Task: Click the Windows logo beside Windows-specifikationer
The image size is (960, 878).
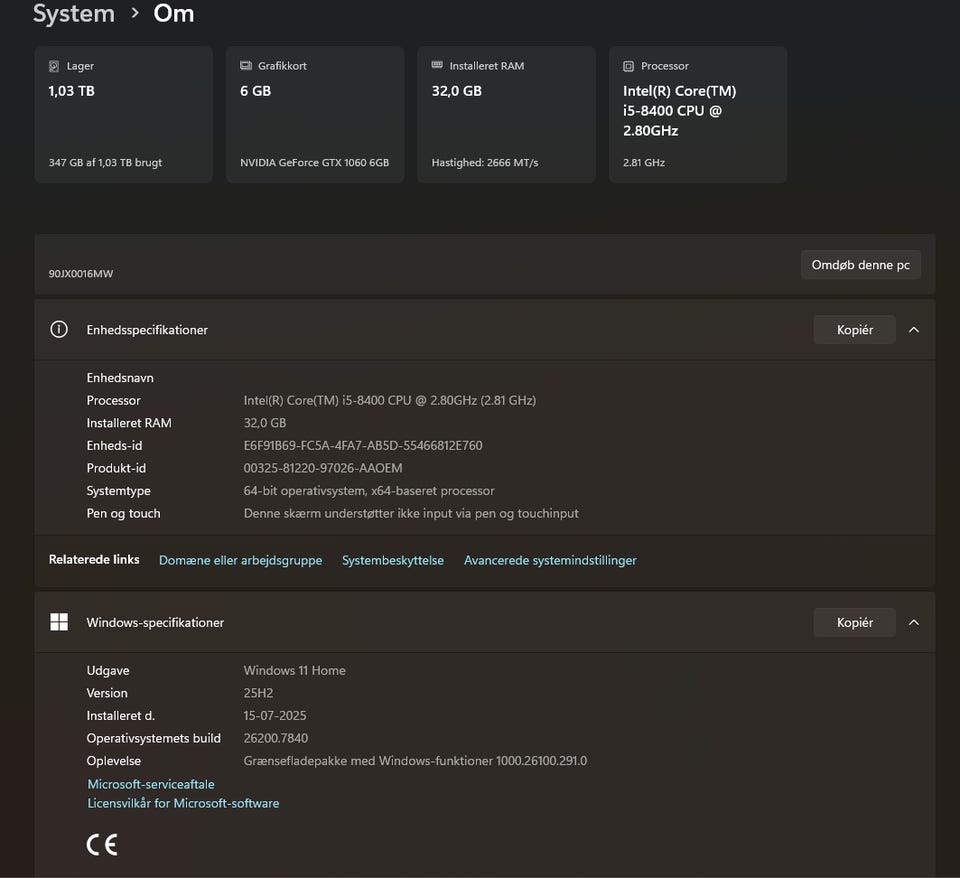Action: (59, 622)
